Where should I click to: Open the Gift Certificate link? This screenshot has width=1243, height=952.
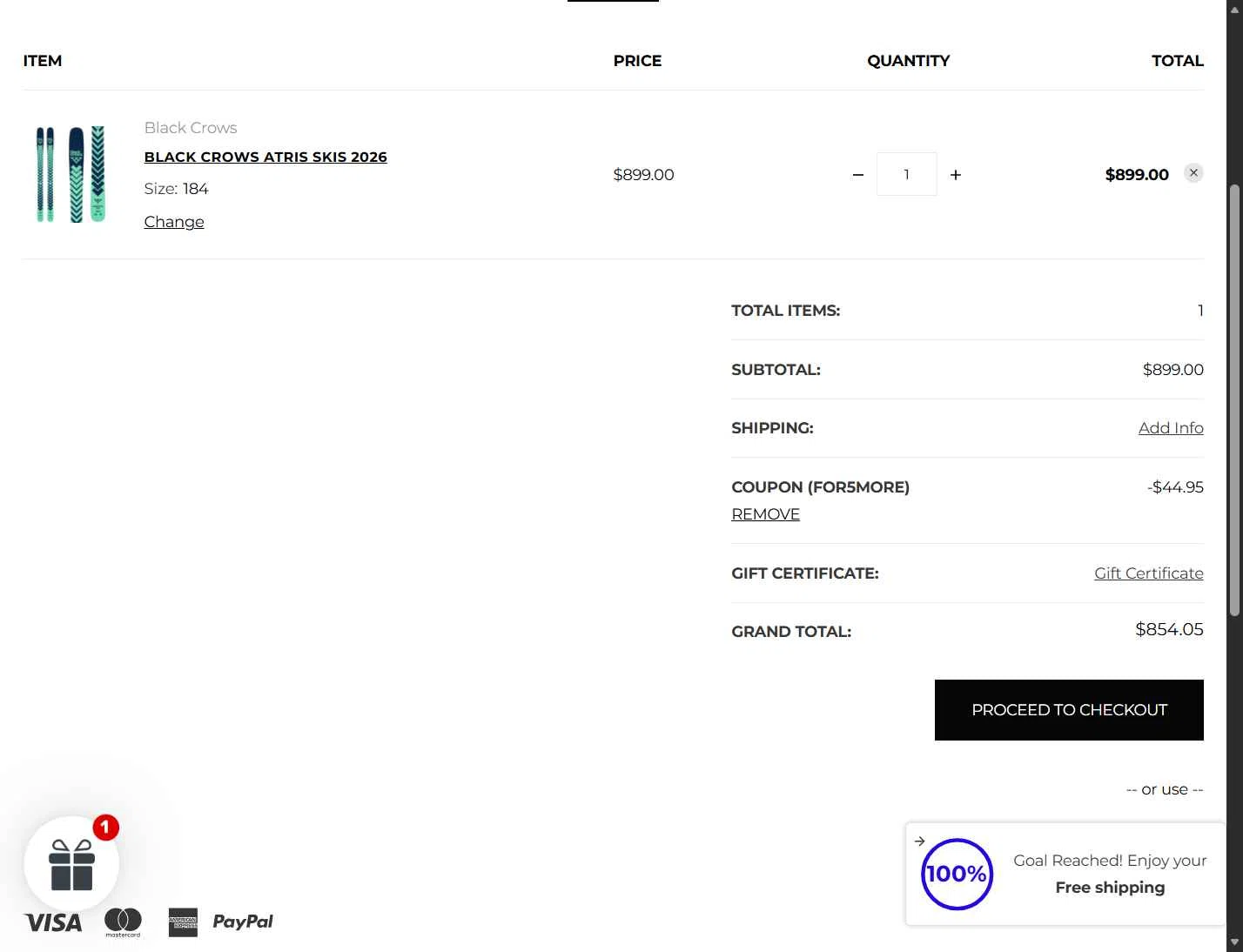pos(1149,573)
